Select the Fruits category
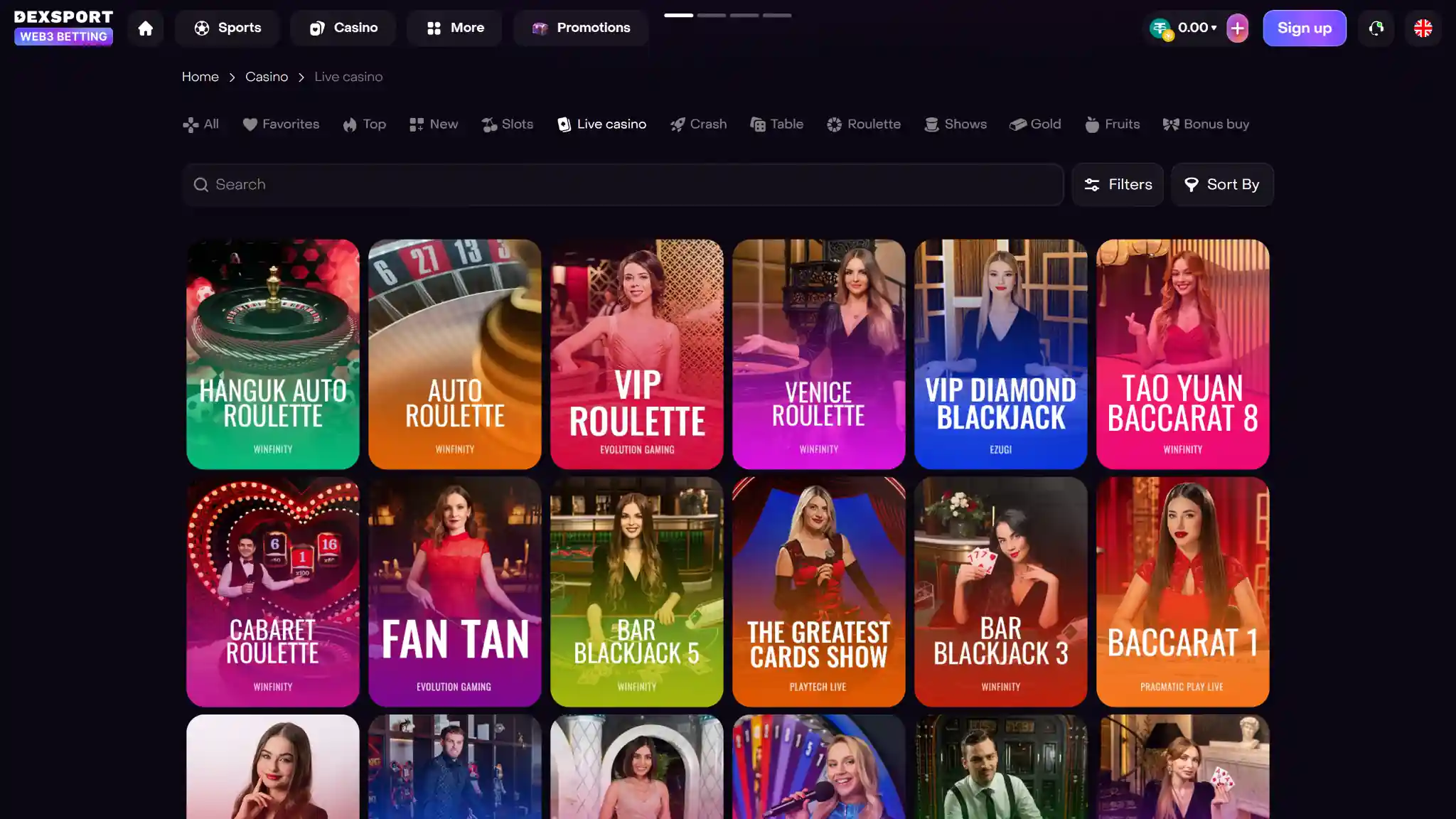 (1113, 124)
